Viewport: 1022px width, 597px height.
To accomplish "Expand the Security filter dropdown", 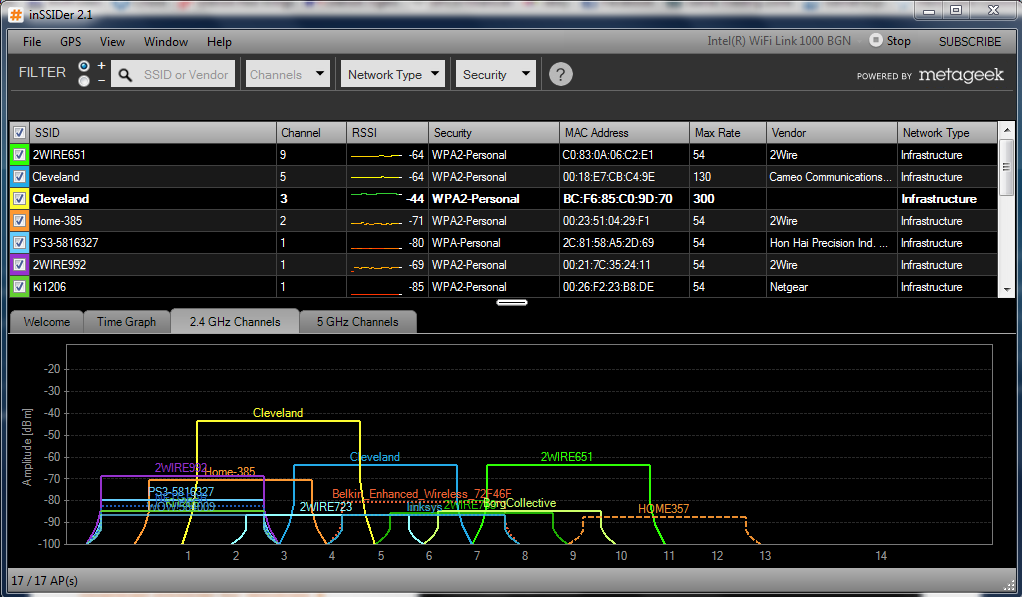I will point(495,74).
